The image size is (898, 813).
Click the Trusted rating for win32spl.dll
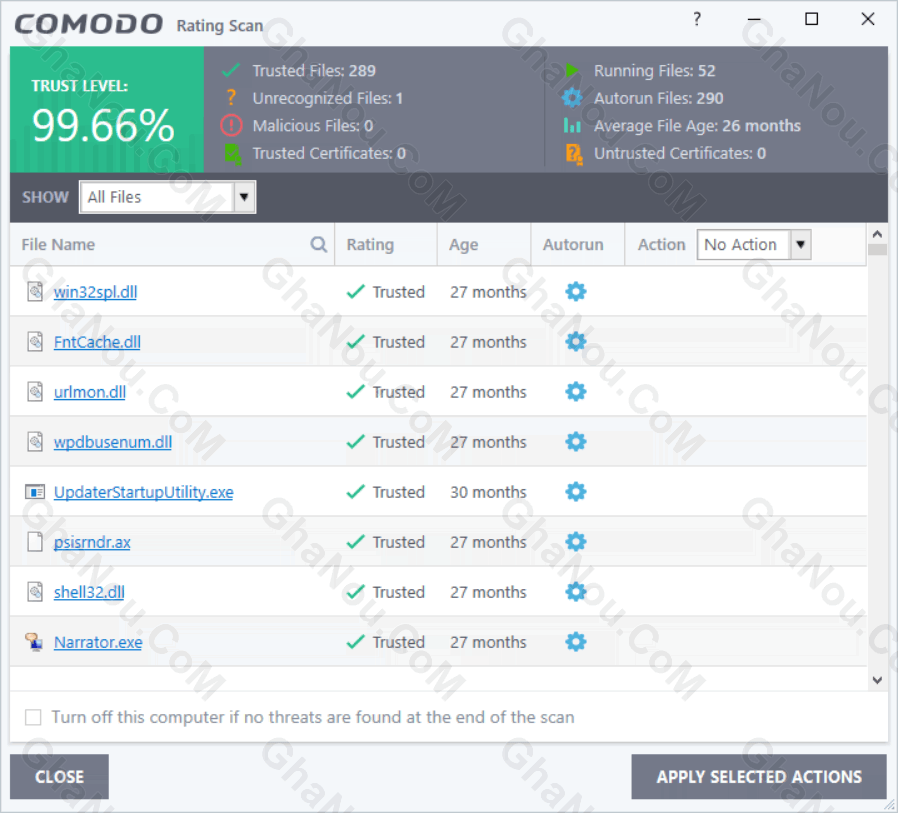(x=385, y=291)
